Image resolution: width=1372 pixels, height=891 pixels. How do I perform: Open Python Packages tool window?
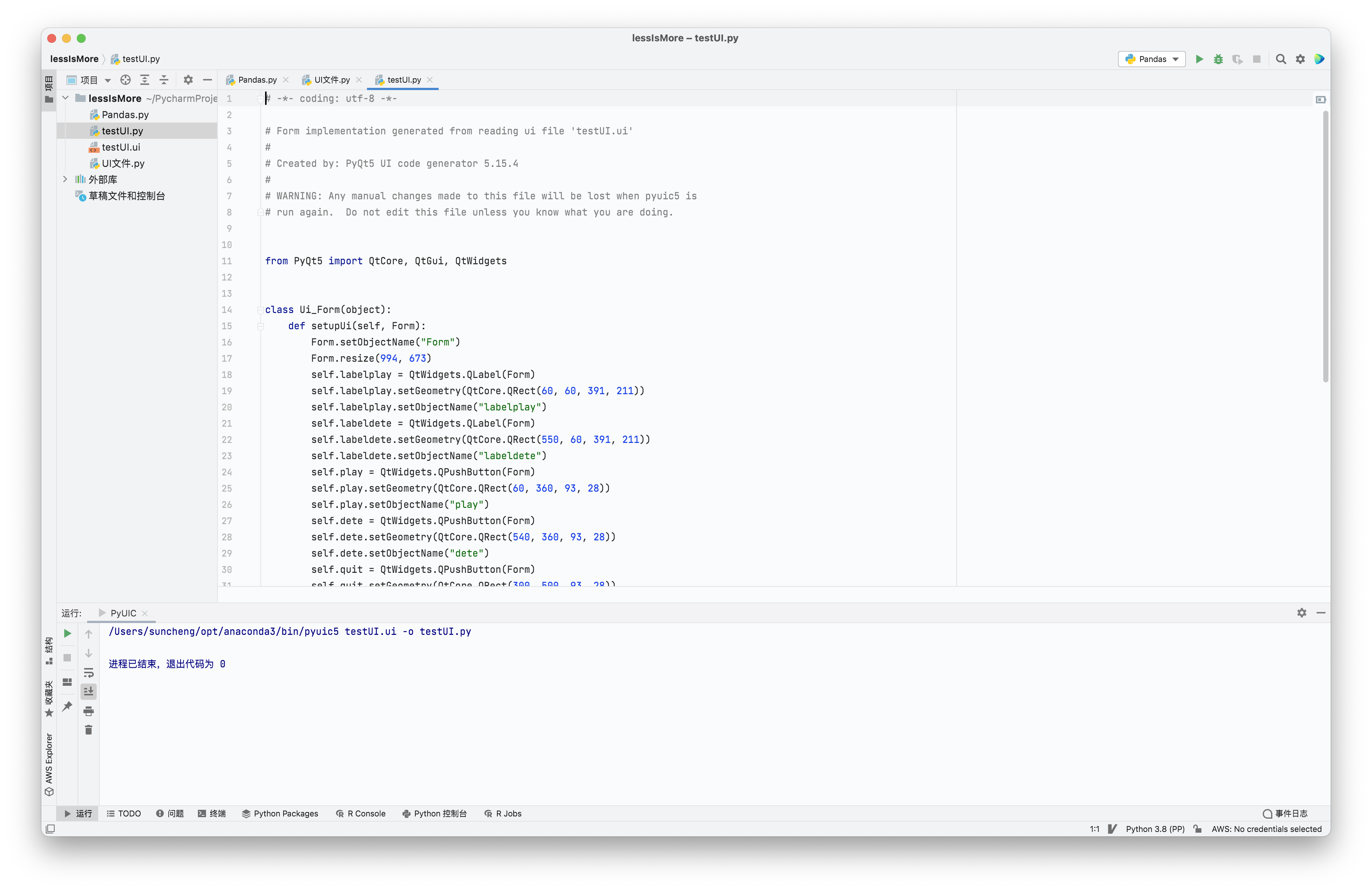click(280, 813)
